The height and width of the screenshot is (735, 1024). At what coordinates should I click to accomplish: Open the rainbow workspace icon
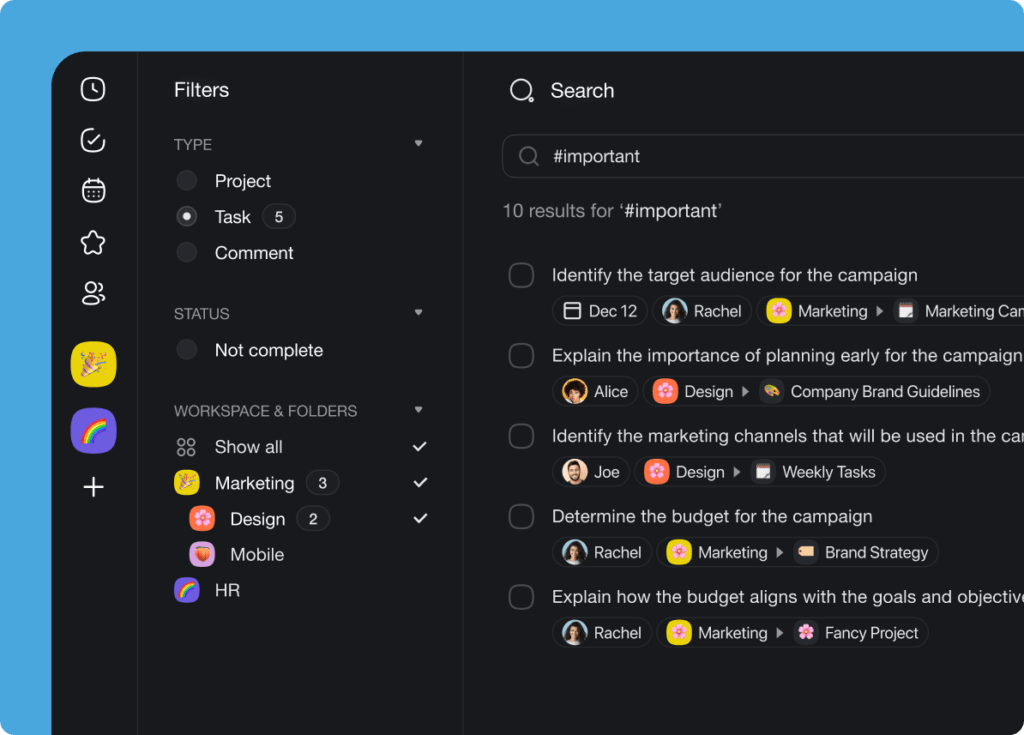pyautogui.click(x=92, y=430)
